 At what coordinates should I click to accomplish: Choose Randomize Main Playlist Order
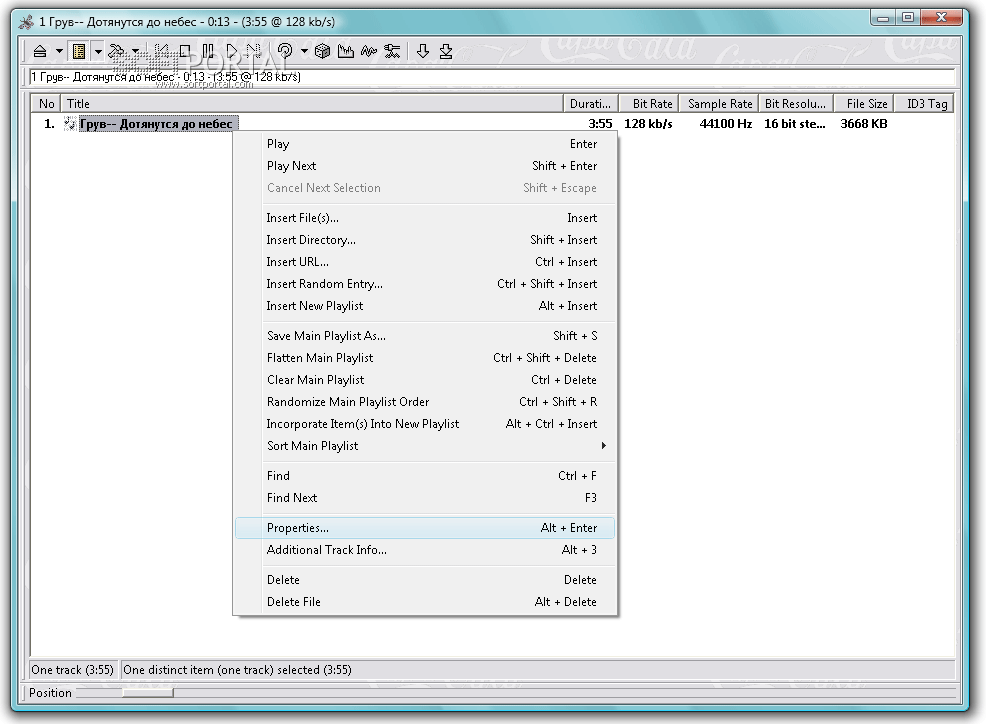(x=425, y=402)
